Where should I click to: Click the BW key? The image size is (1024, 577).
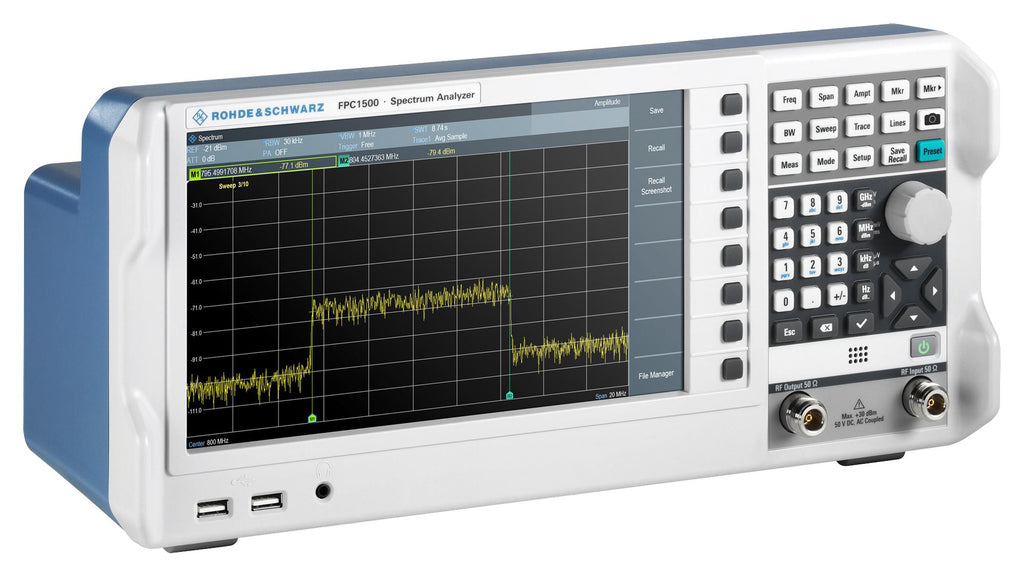pyautogui.click(x=789, y=133)
